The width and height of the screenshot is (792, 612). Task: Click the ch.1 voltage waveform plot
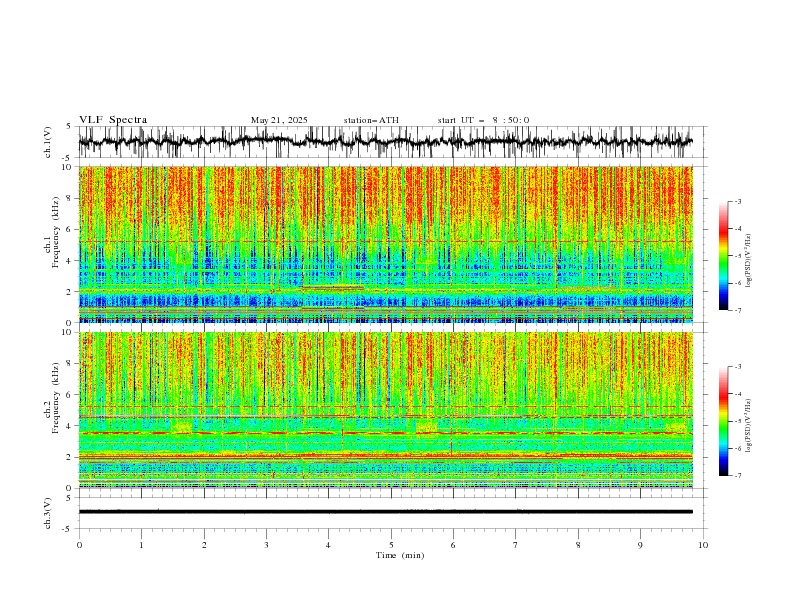[x=392, y=142]
